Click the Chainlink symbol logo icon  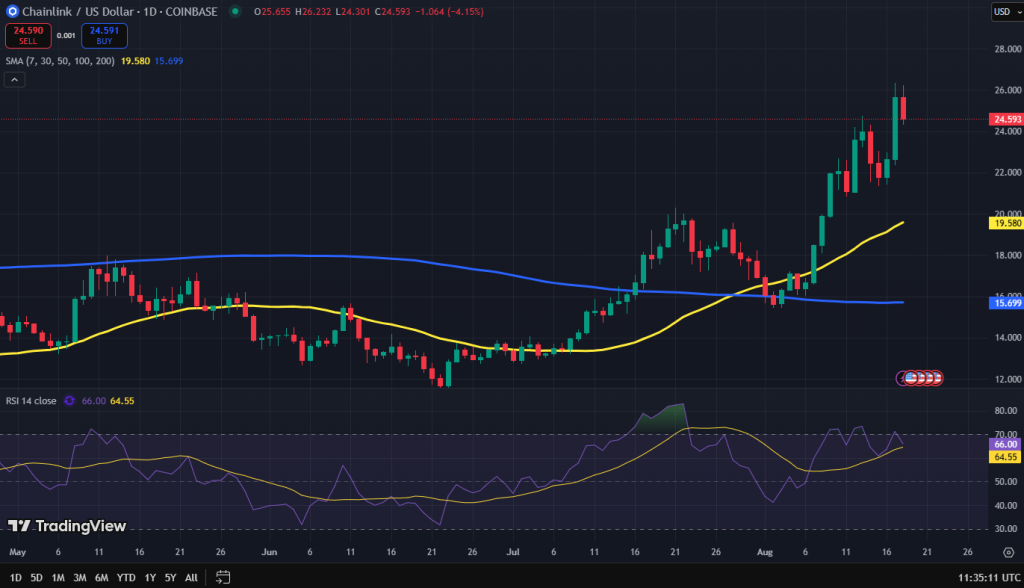coord(12,12)
